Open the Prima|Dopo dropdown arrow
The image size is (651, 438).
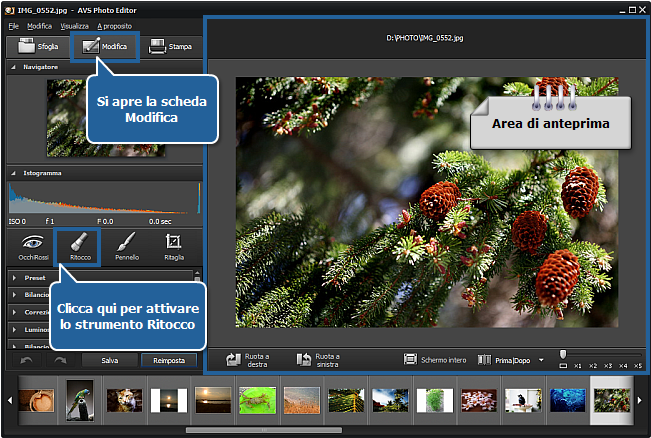(x=541, y=360)
